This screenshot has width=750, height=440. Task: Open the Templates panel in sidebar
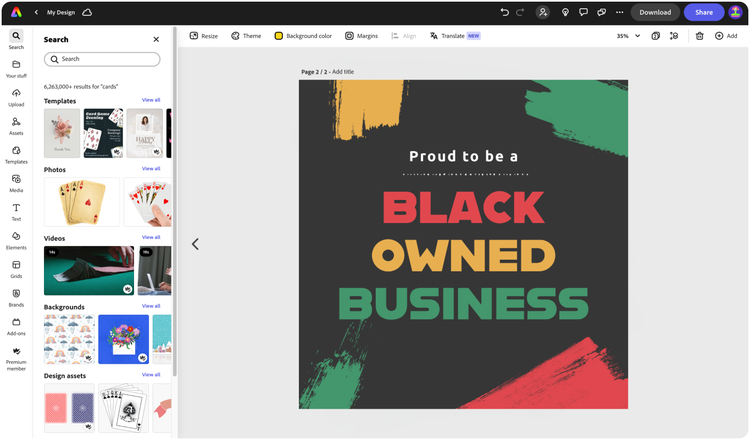pos(16,155)
